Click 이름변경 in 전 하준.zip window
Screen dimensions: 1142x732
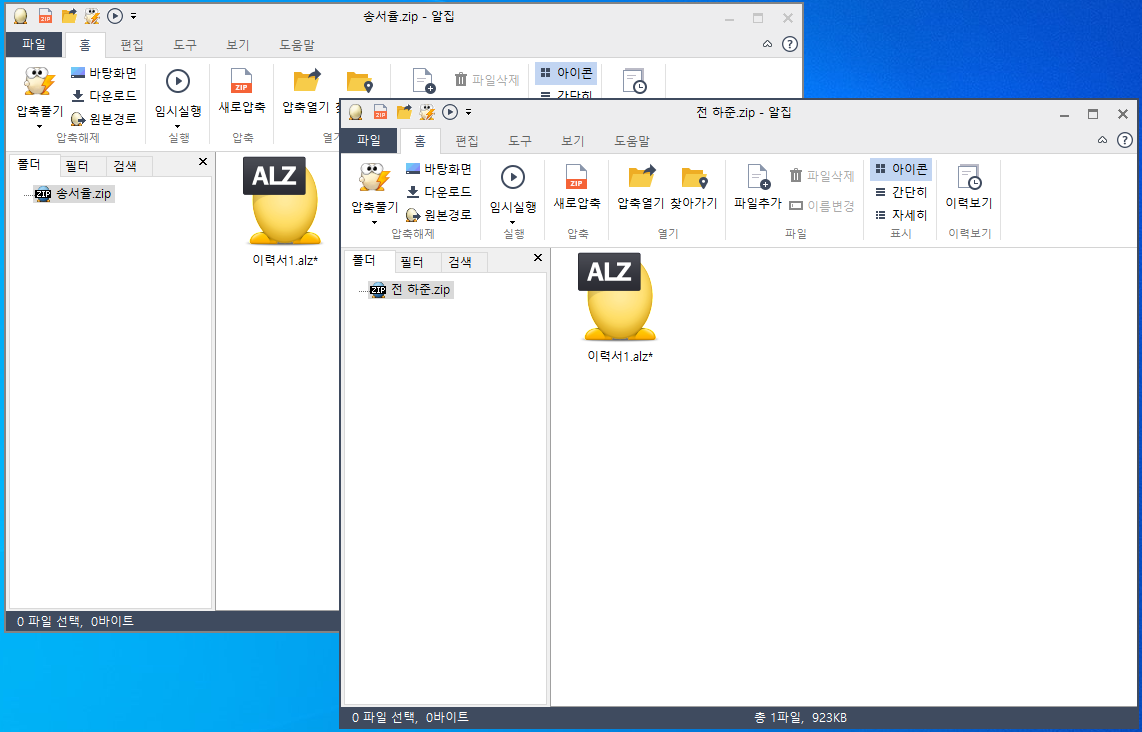point(822,206)
